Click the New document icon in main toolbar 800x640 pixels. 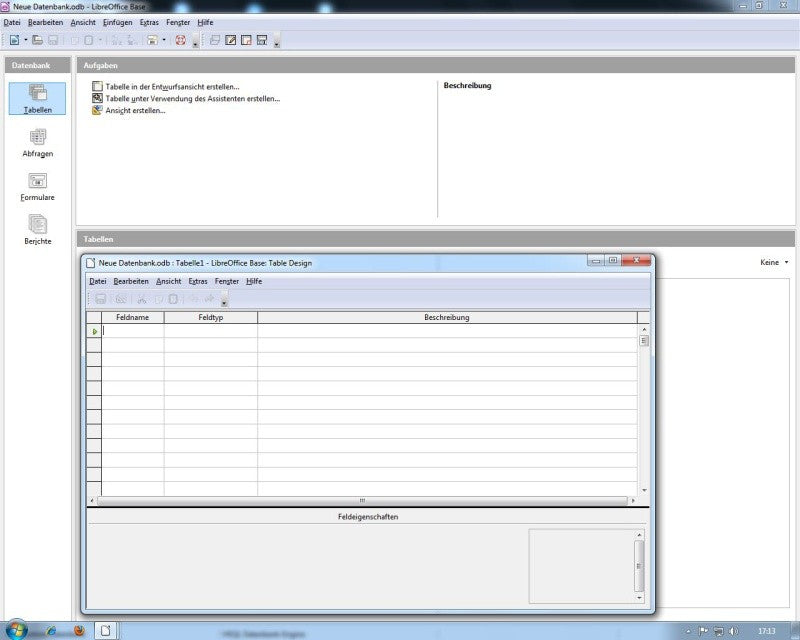(14, 40)
